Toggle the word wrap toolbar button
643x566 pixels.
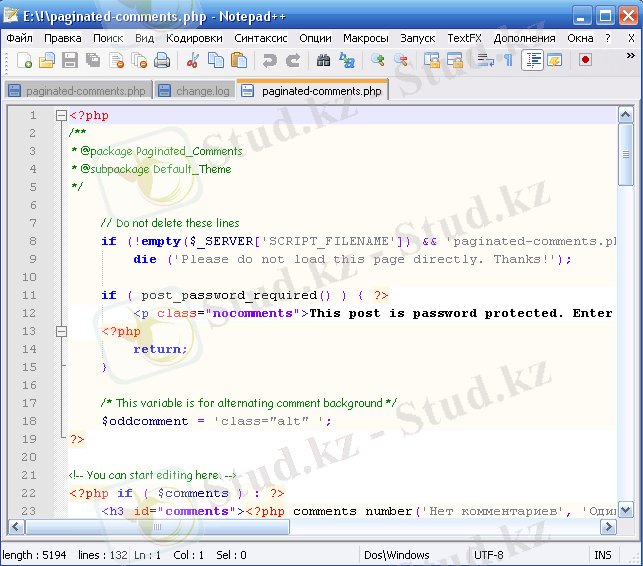click(485, 61)
